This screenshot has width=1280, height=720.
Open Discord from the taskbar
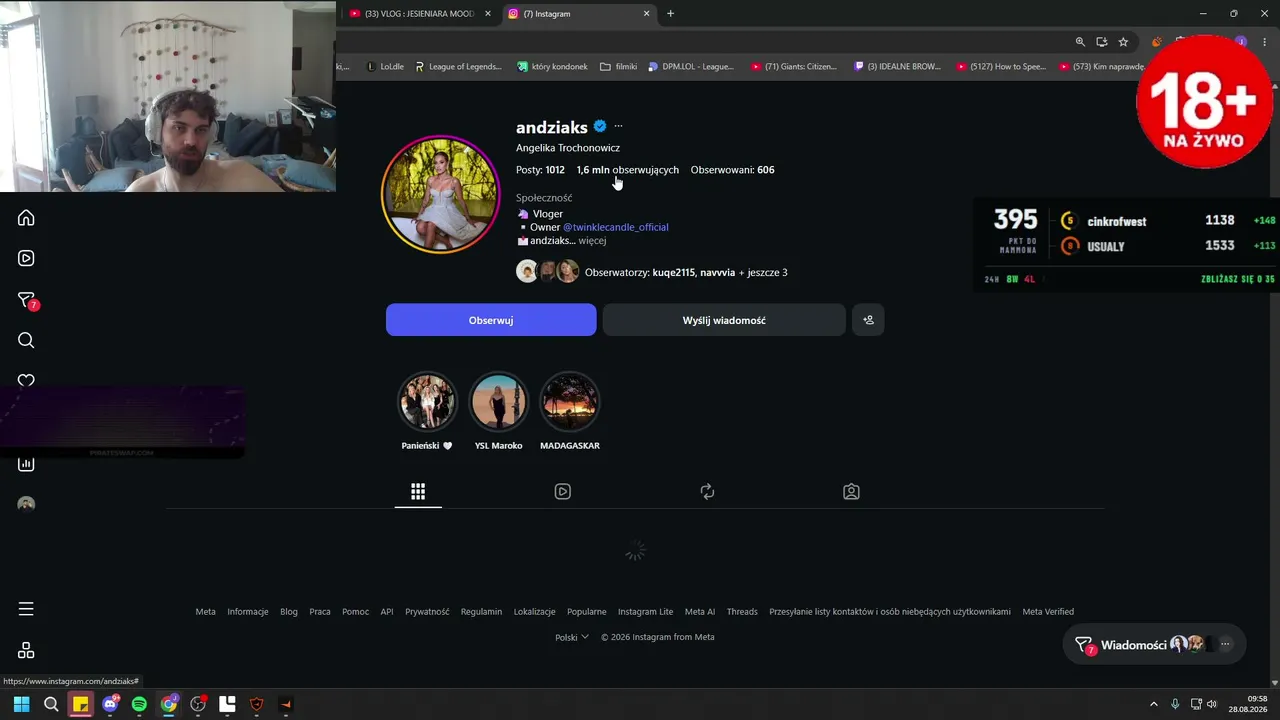pos(110,704)
